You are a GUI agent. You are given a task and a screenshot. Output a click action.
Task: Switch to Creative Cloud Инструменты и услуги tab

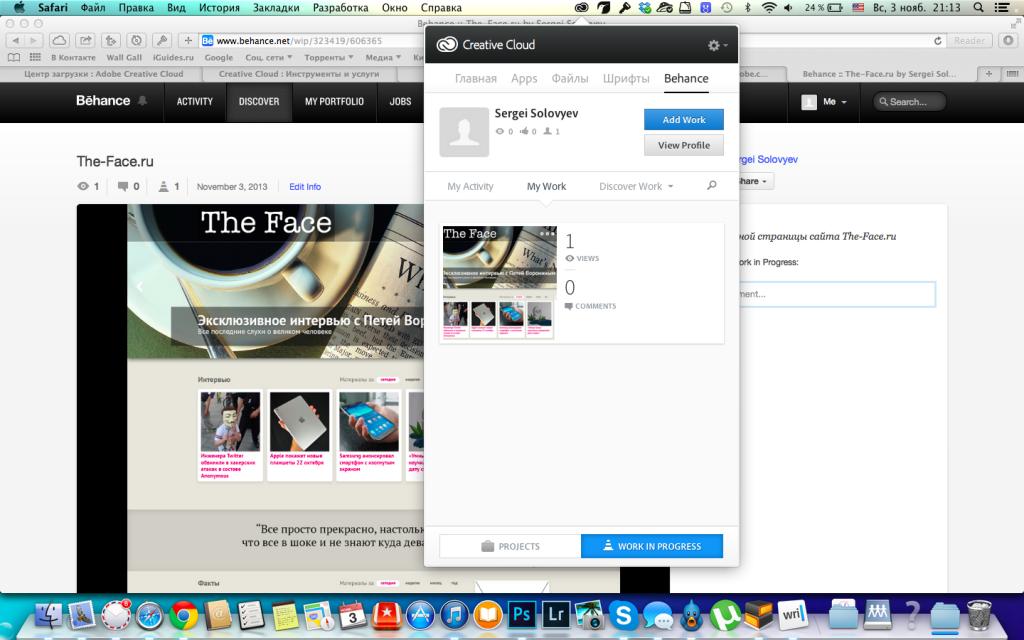point(298,74)
